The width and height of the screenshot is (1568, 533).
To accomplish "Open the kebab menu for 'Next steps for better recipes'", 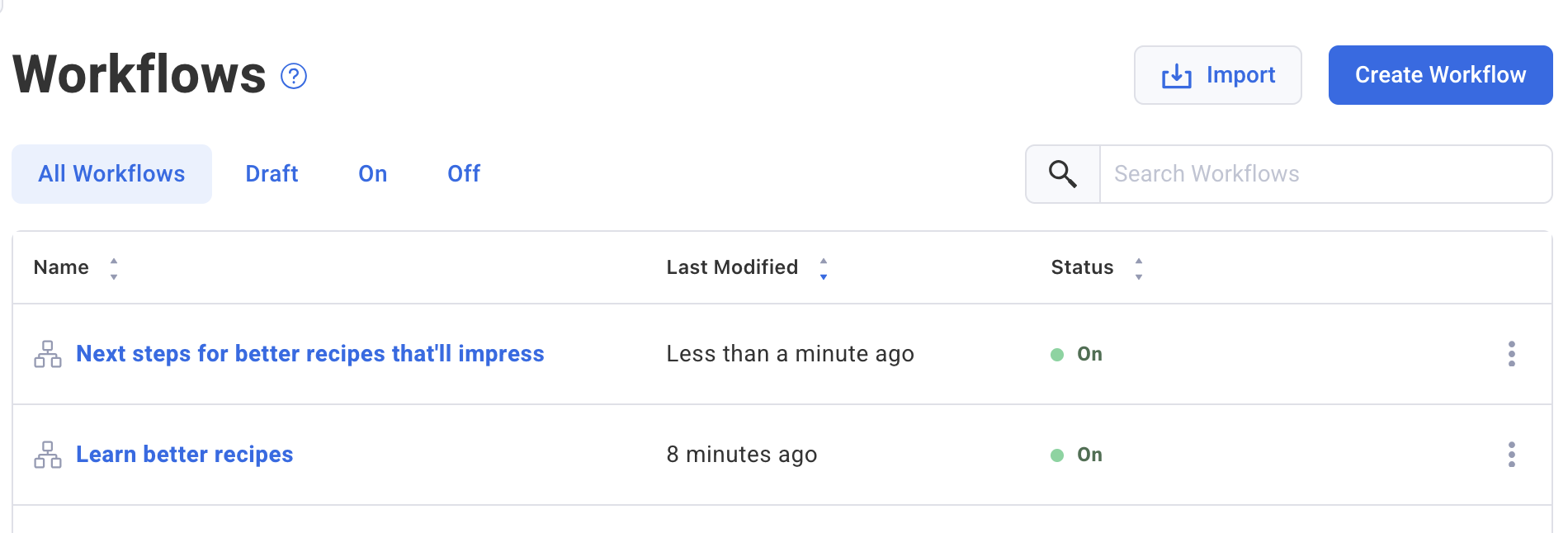I will coord(1513,354).
